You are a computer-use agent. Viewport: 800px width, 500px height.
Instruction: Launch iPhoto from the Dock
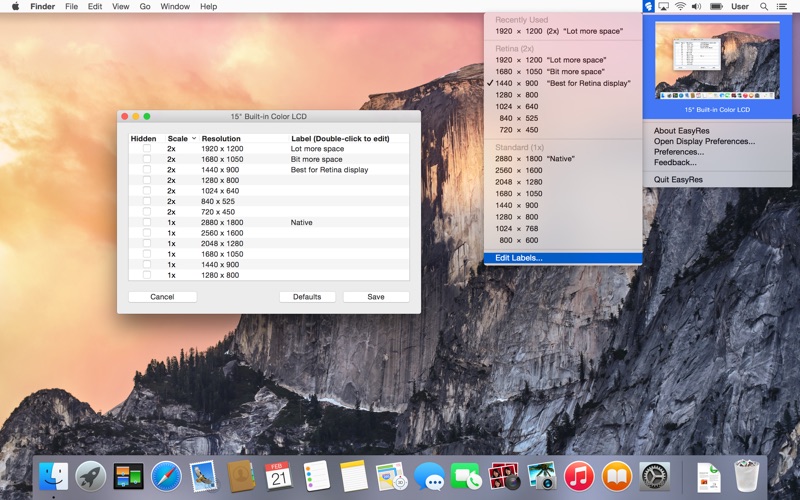tap(541, 477)
